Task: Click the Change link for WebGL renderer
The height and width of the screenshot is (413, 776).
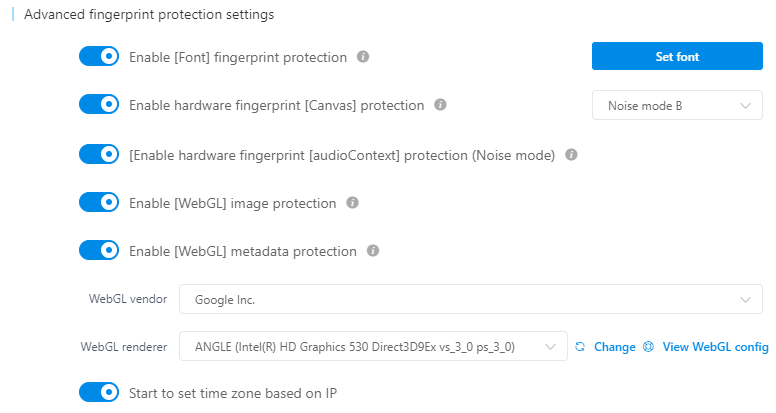Action: (615, 347)
